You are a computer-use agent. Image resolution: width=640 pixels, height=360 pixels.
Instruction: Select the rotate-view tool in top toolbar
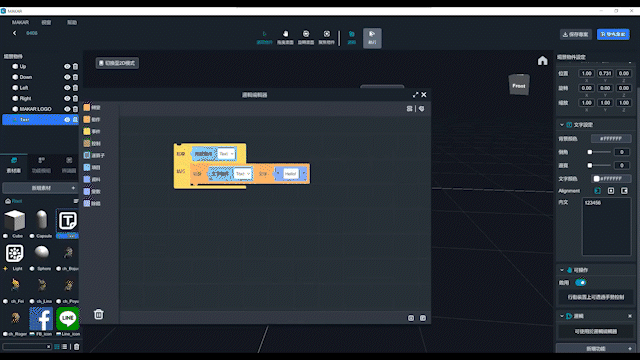306,37
